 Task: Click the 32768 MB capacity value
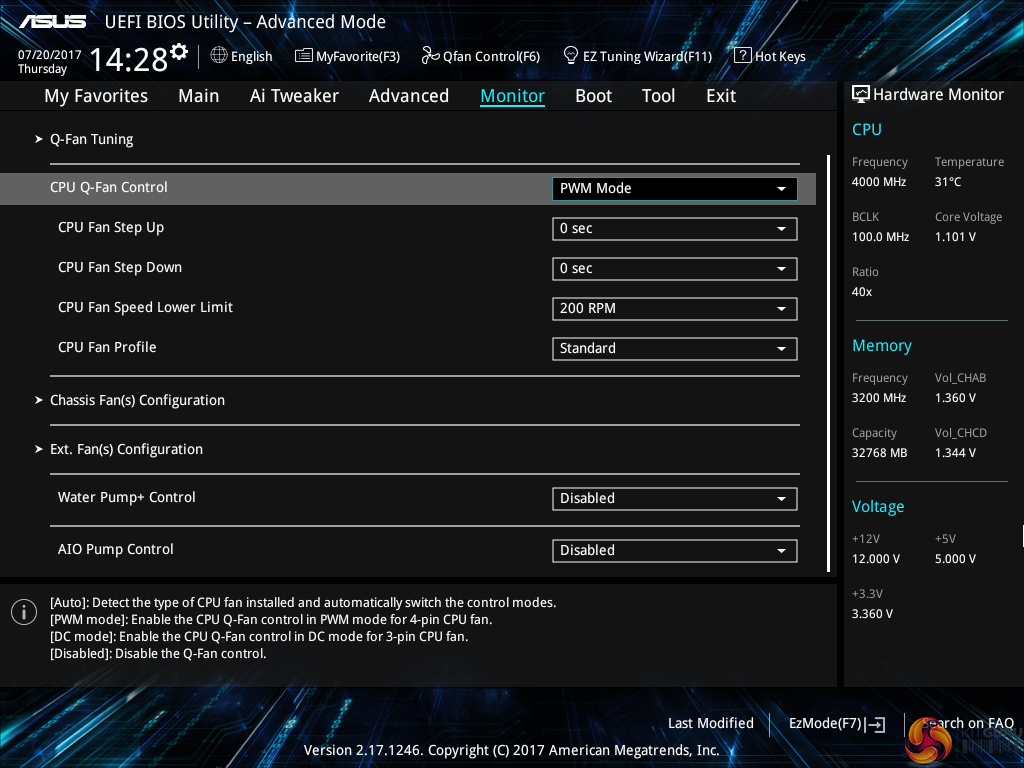pyautogui.click(x=879, y=453)
